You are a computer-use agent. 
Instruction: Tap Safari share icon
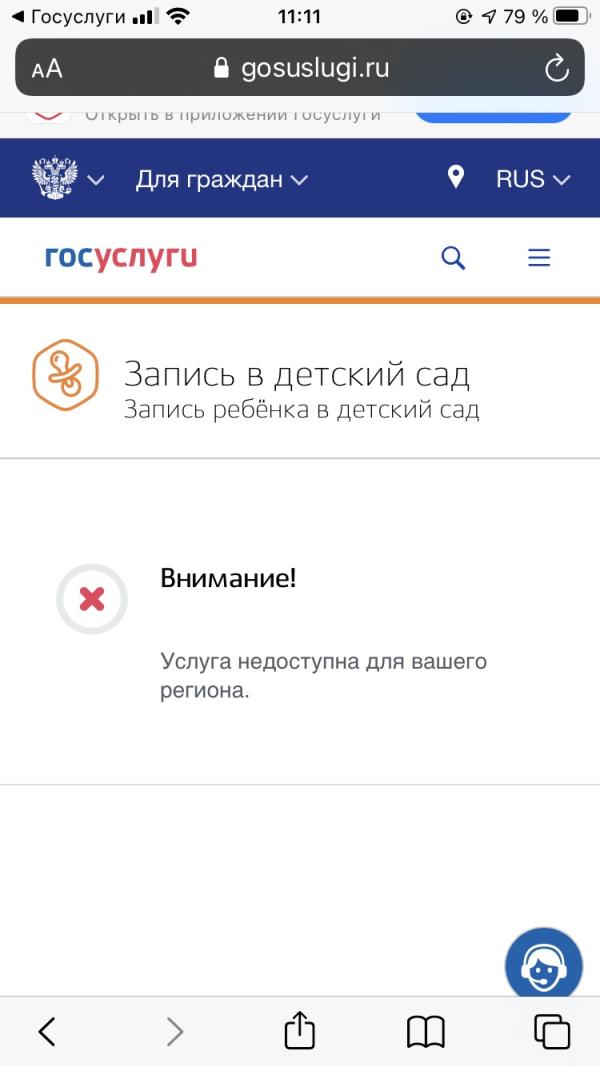coord(299,1031)
